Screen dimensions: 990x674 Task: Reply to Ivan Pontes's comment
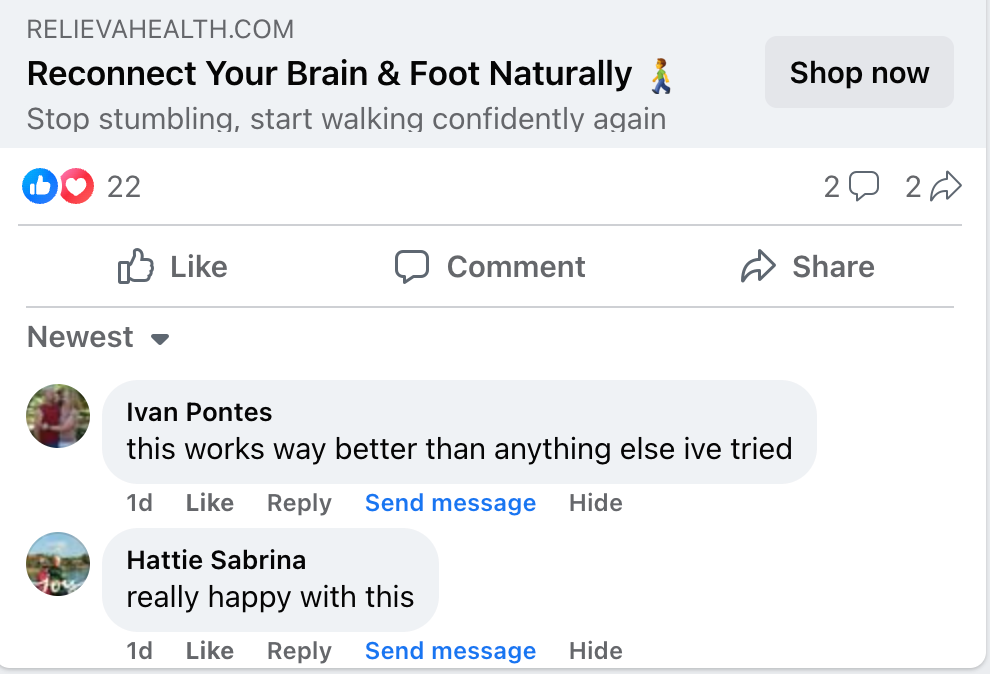(299, 503)
